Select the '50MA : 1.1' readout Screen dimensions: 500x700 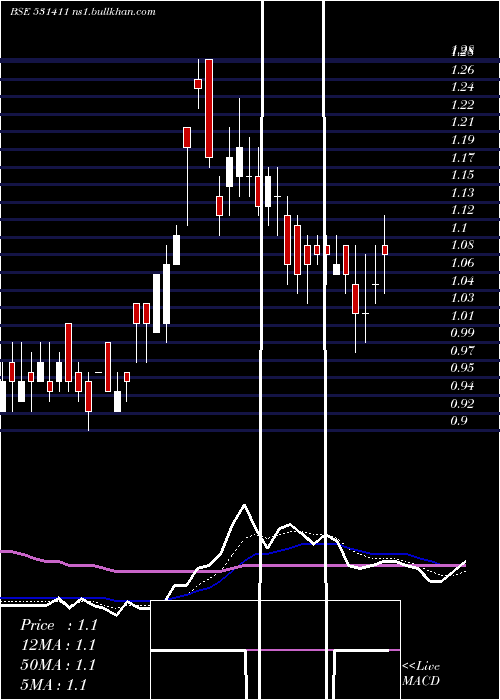tap(58, 665)
